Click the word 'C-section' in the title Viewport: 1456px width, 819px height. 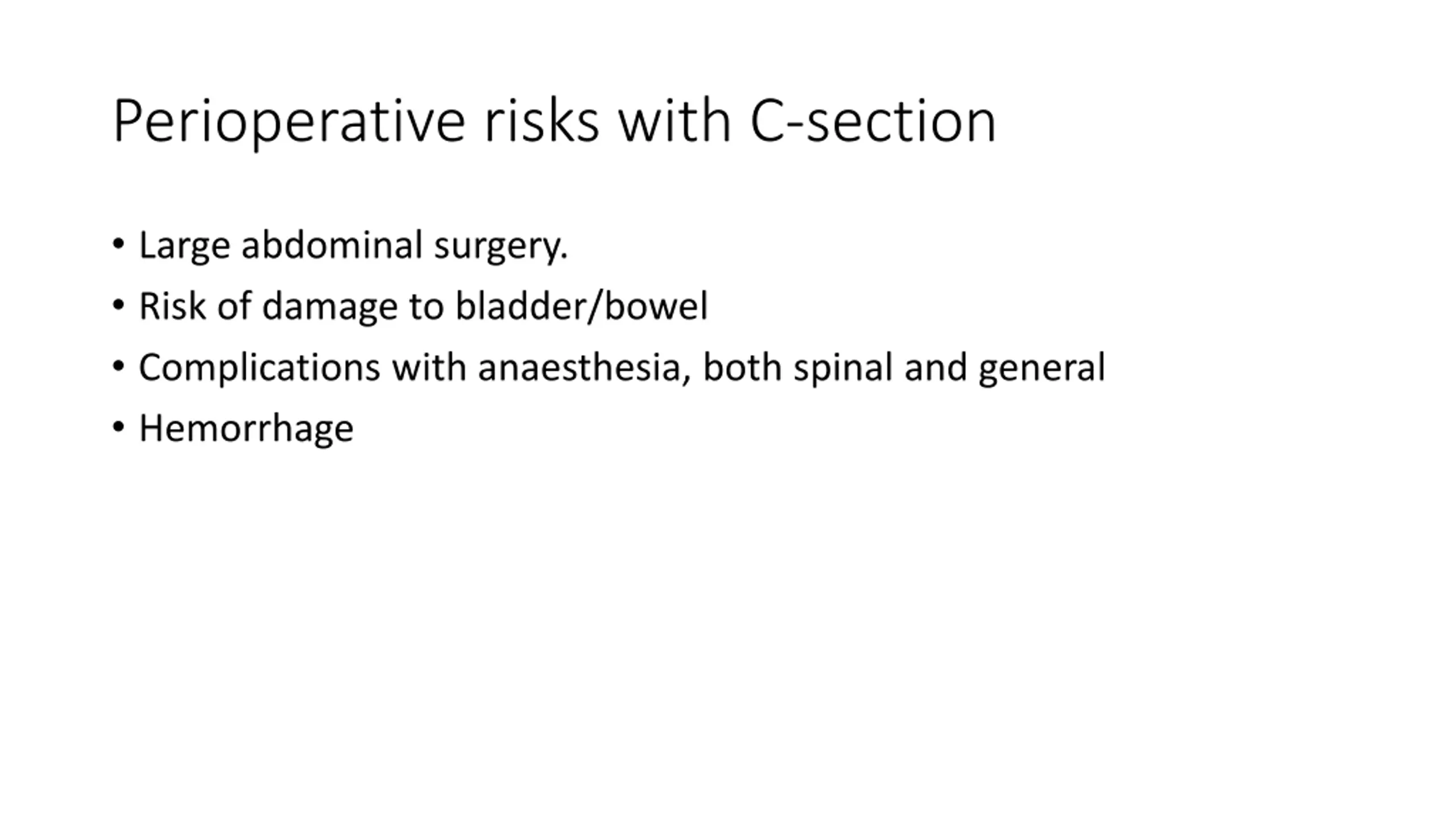coord(873,121)
